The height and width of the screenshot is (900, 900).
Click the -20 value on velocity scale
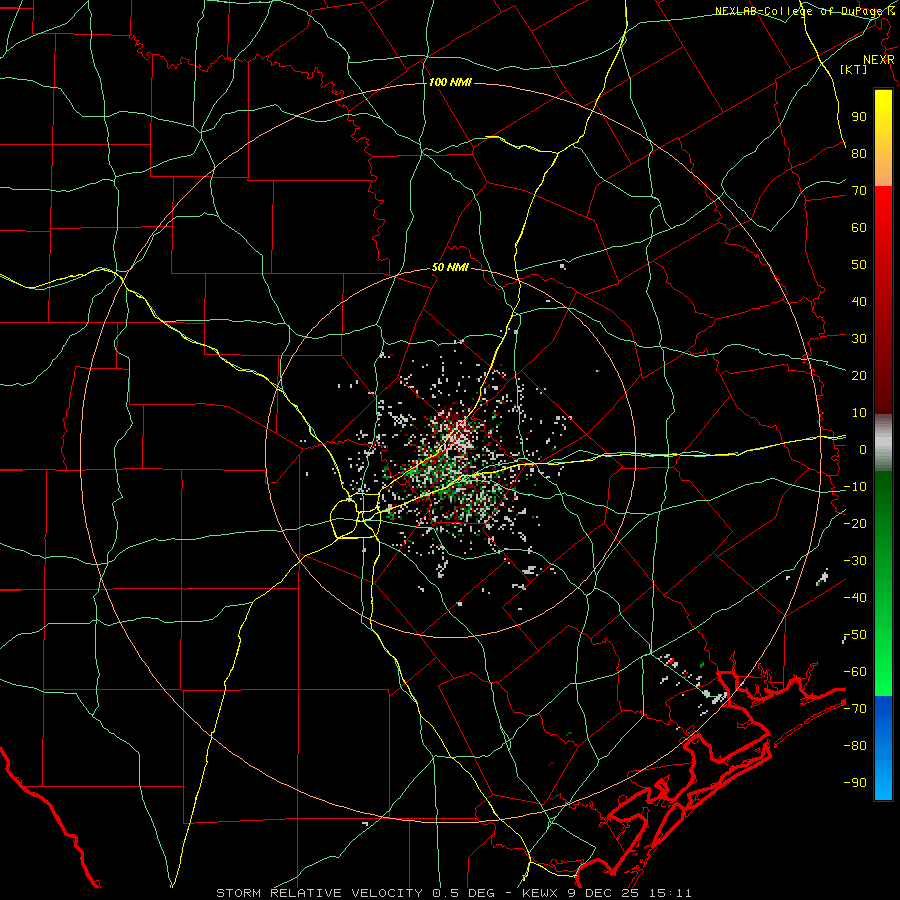[x=855, y=523]
